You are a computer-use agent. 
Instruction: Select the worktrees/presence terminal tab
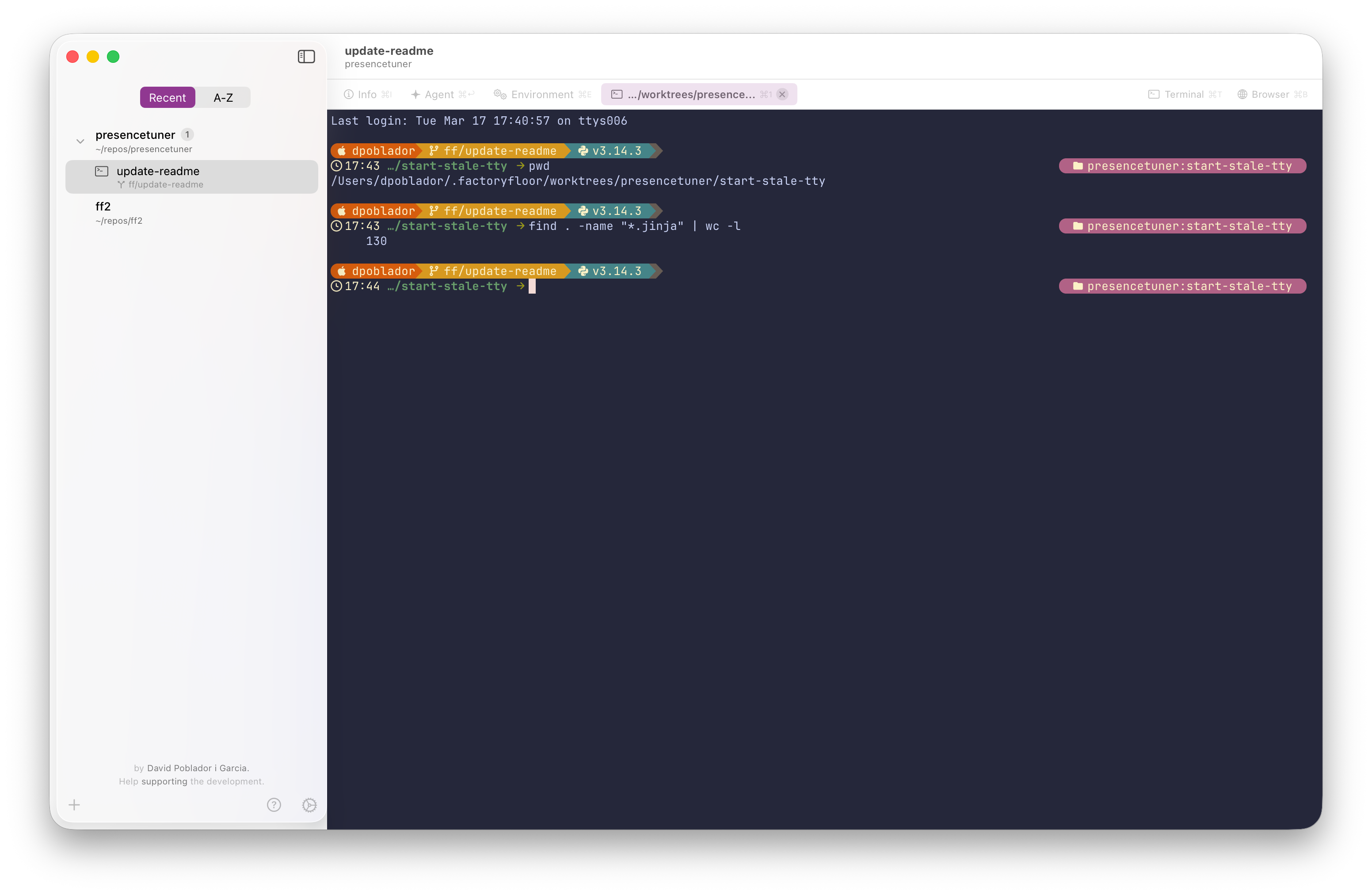[x=692, y=94]
